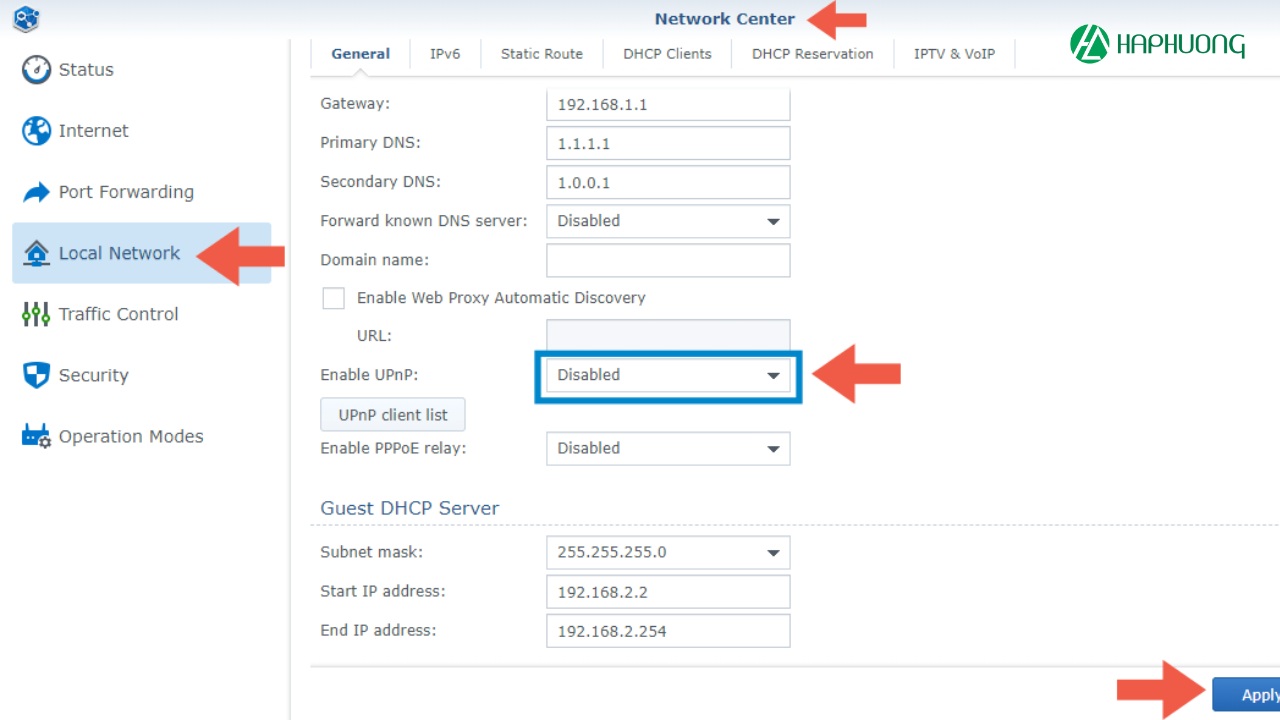The image size is (1280, 720).
Task: Open the DHCP Clients tab
Action: click(667, 54)
